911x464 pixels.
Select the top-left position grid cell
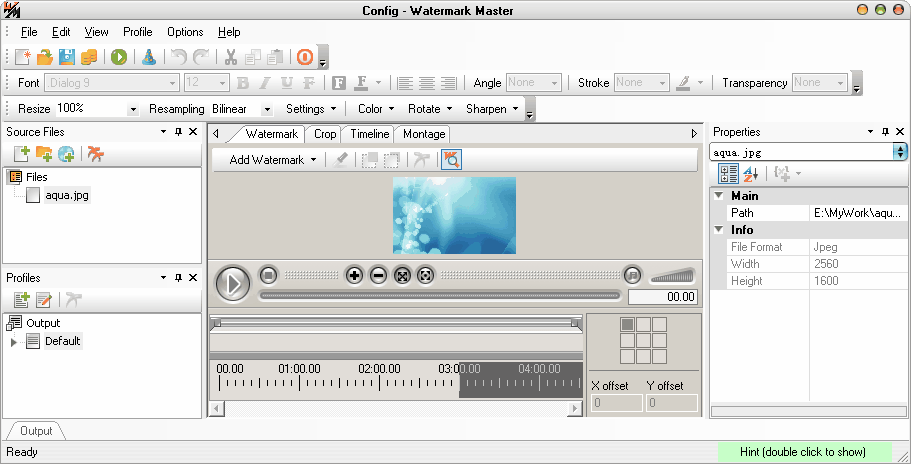click(x=627, y=325)
